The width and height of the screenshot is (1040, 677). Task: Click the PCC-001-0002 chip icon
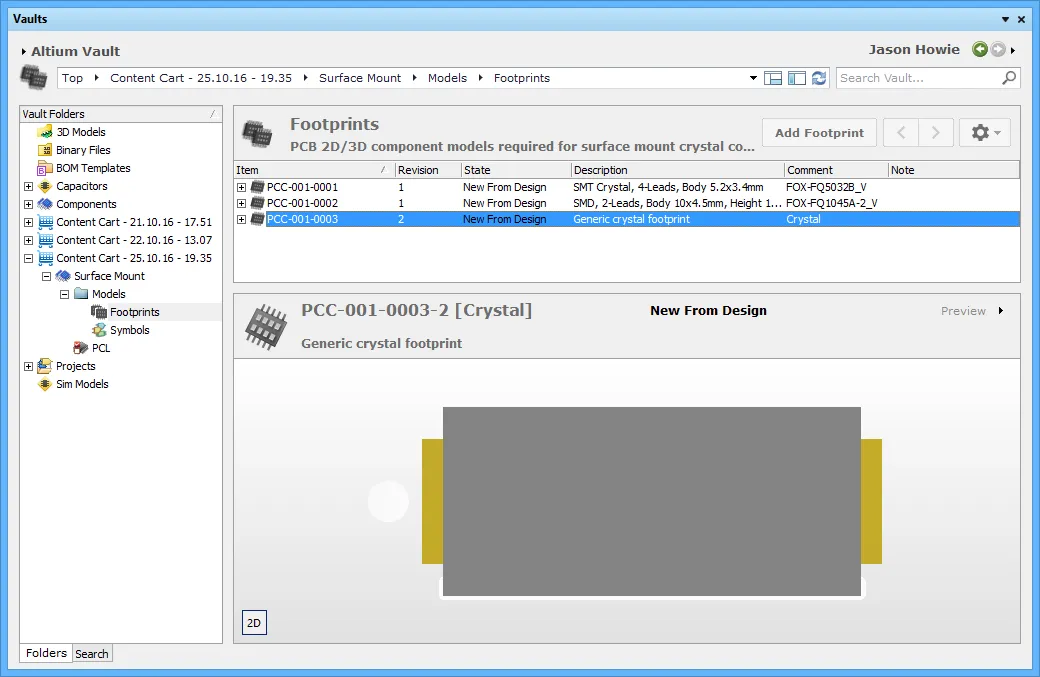coord(257,203)
